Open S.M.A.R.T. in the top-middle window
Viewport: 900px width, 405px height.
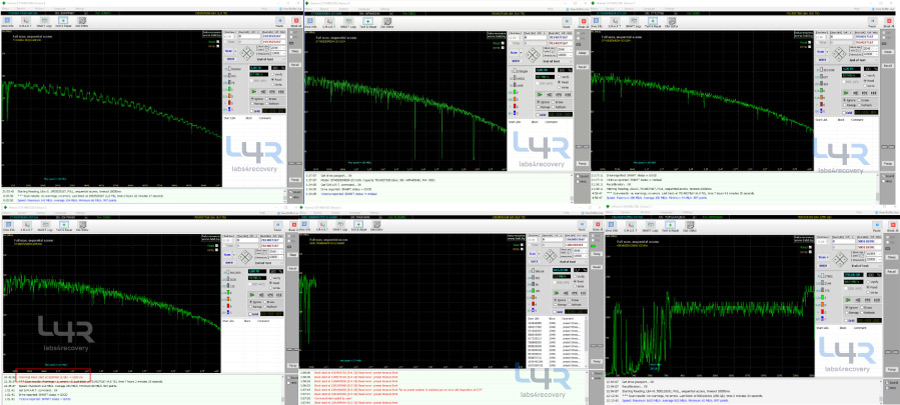click(x=329, y=23)
